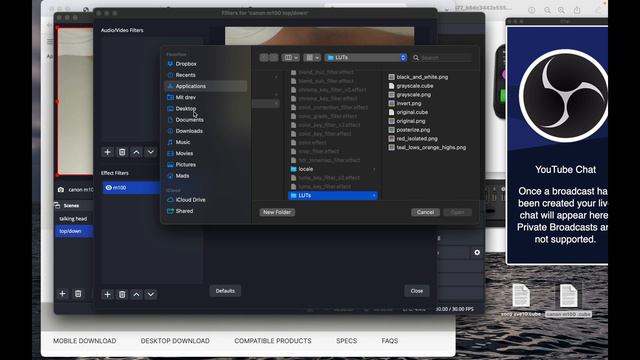Screen dimensions: 640x360
Task: Open Pictures in the sidebar
Action: tap(186, 164)
